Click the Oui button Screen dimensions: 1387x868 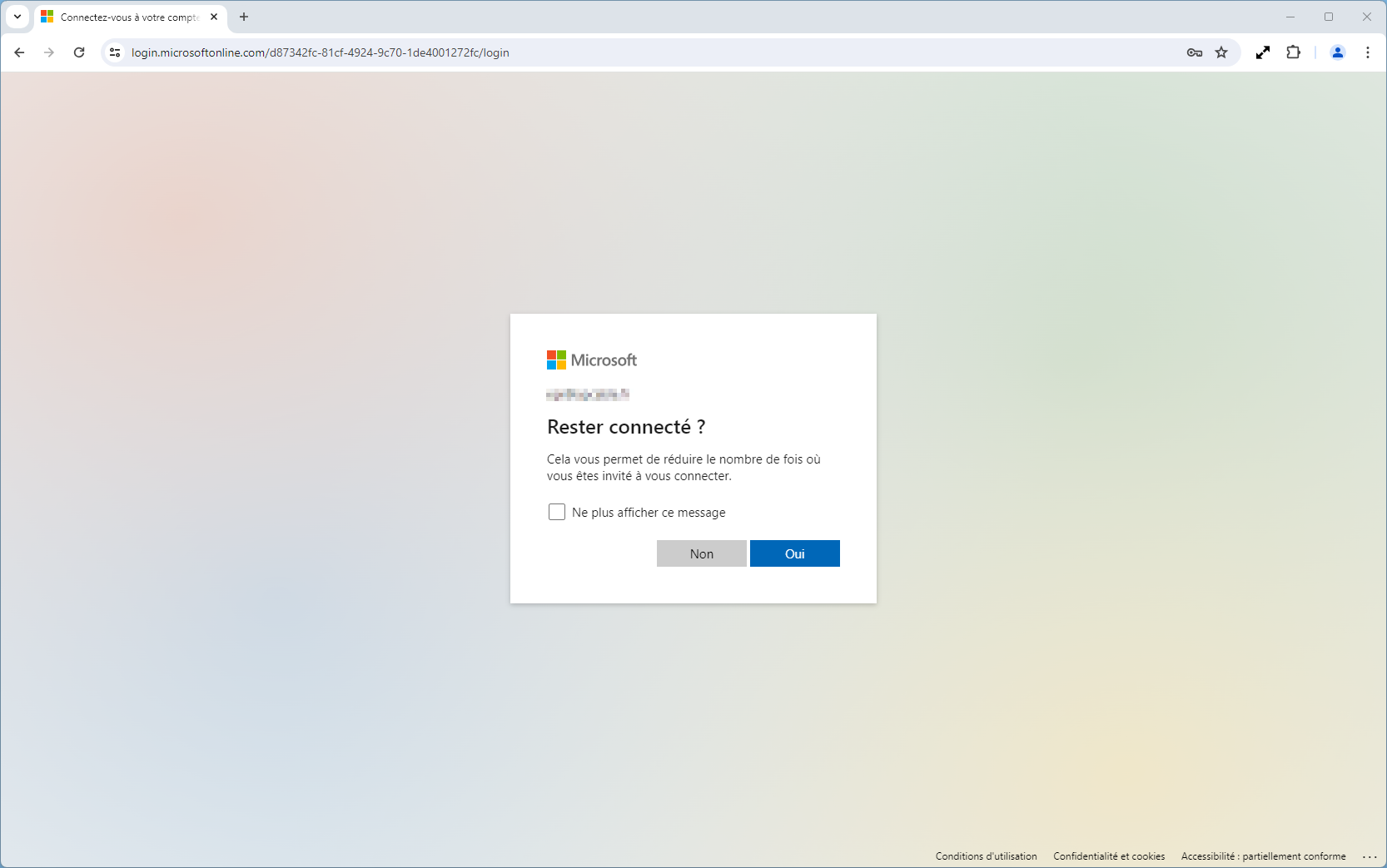[x=795, y=553]
